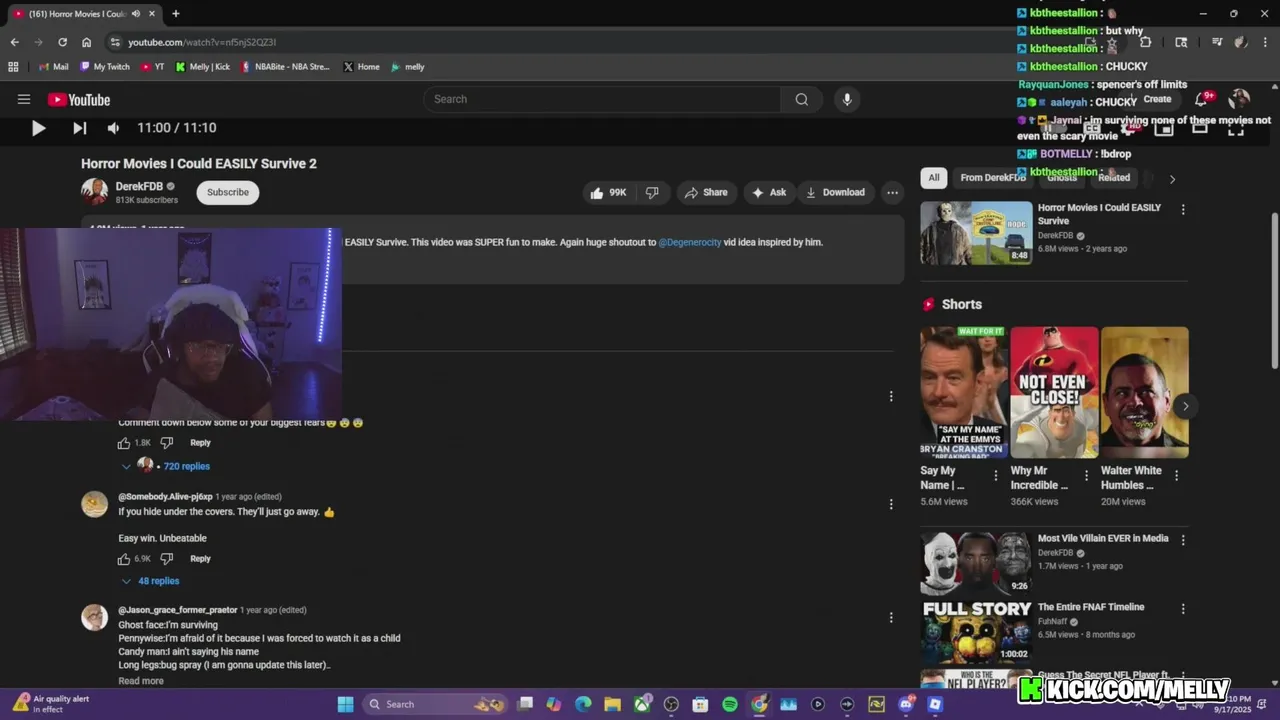Open more actions ellipsis under video

click(x=892, y=192)
